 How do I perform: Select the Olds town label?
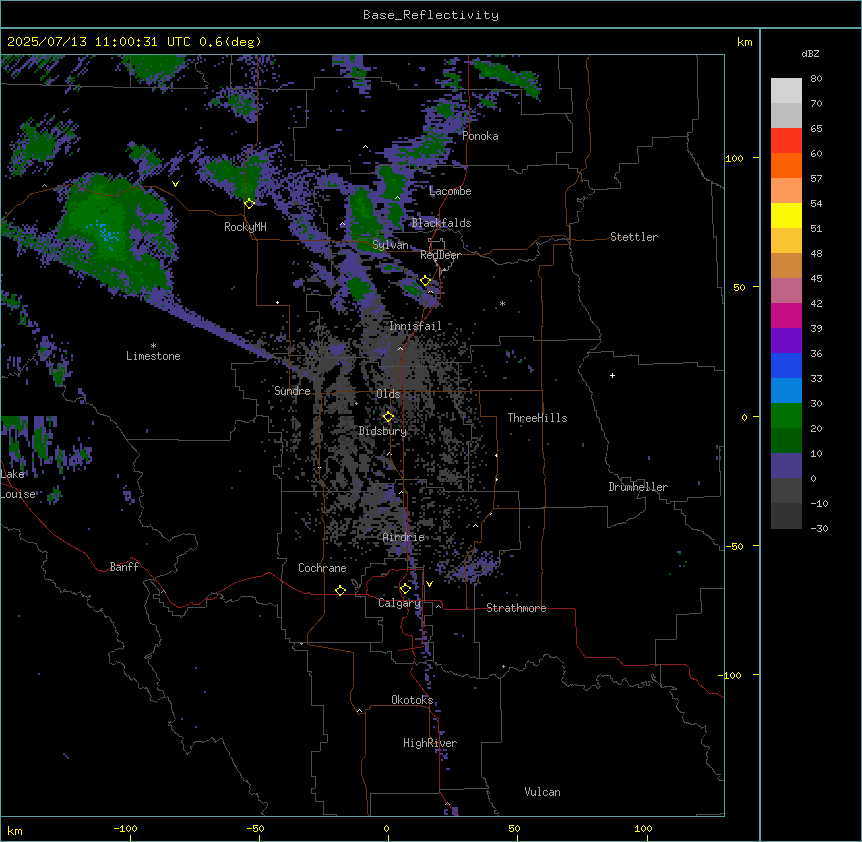tap(388, 394)
